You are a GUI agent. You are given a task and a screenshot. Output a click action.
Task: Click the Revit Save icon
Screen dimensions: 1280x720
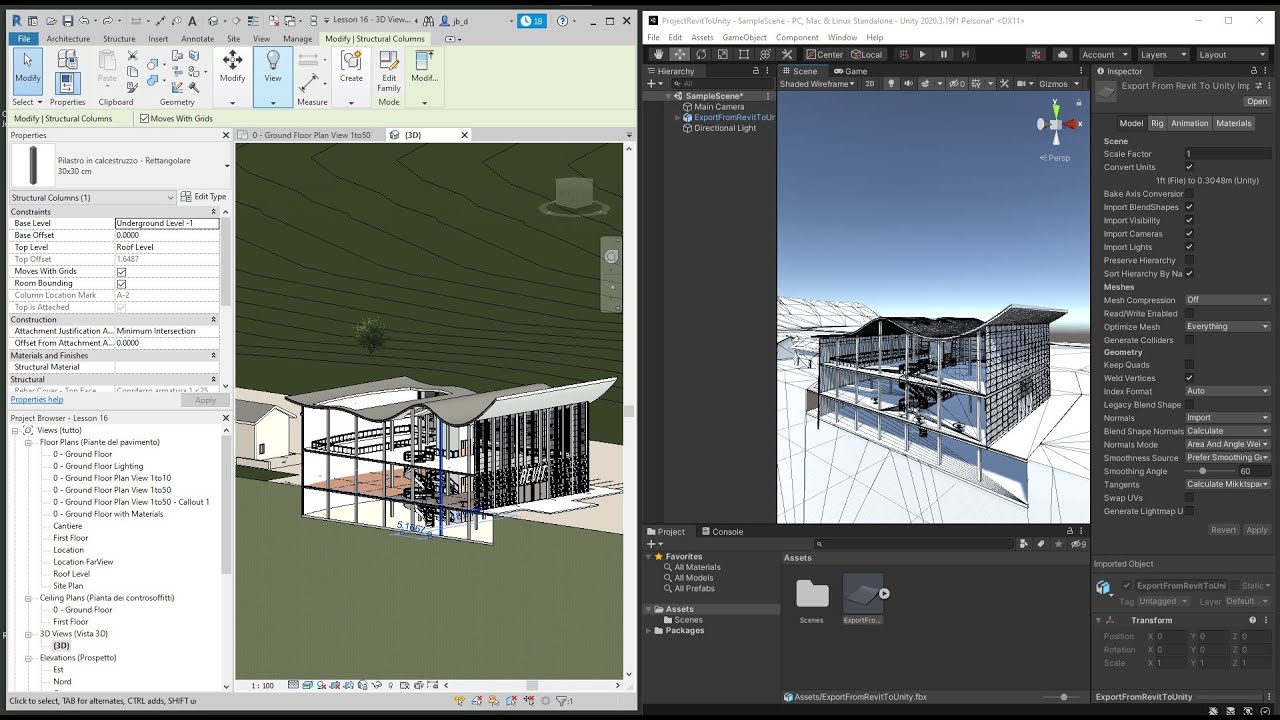click(67, 21)
